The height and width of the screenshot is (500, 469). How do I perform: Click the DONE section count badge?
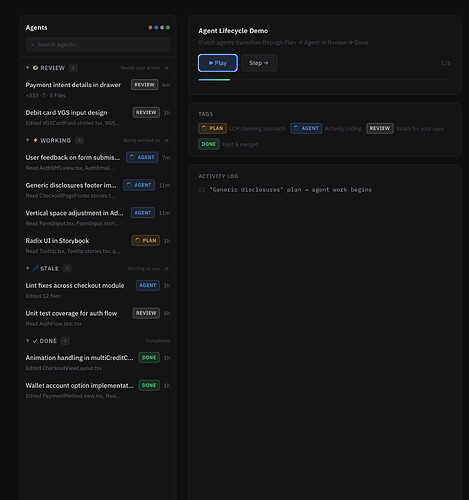[65, 341]
